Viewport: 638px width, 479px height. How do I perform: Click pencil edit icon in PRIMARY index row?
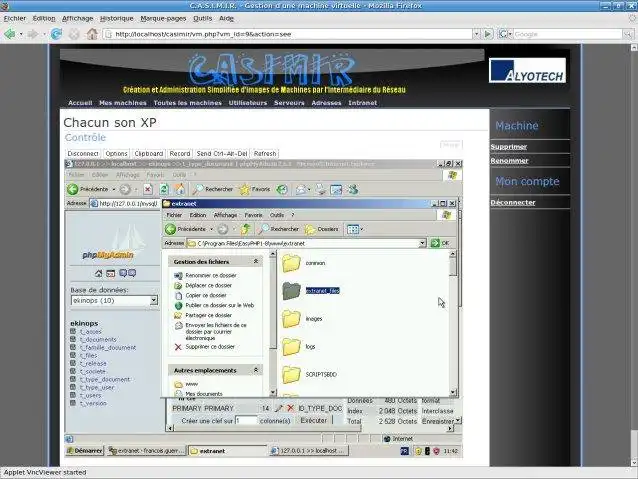click(279, 408)
